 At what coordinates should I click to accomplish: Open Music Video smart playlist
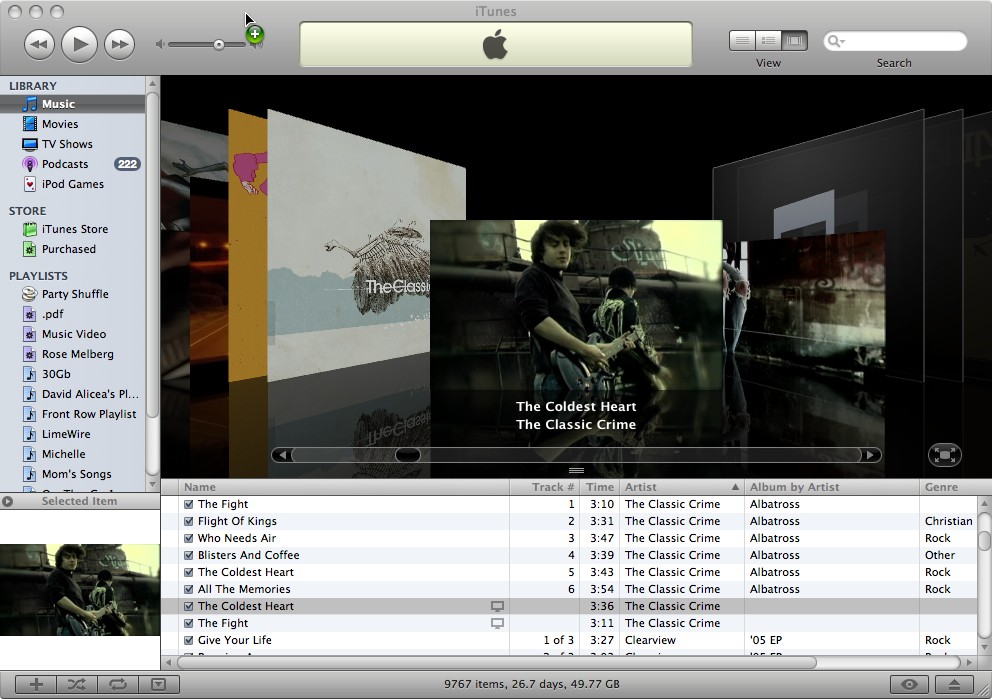[x=73, y=334]
